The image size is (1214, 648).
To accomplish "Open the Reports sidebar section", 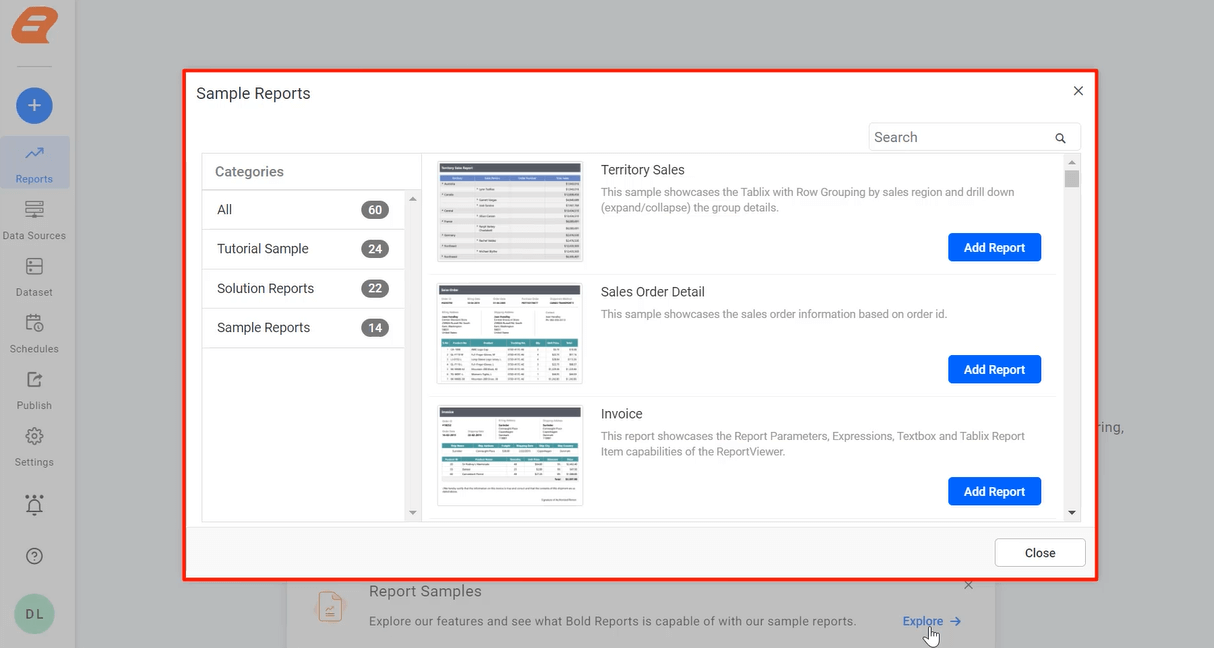I will click(x=34, y=163).
